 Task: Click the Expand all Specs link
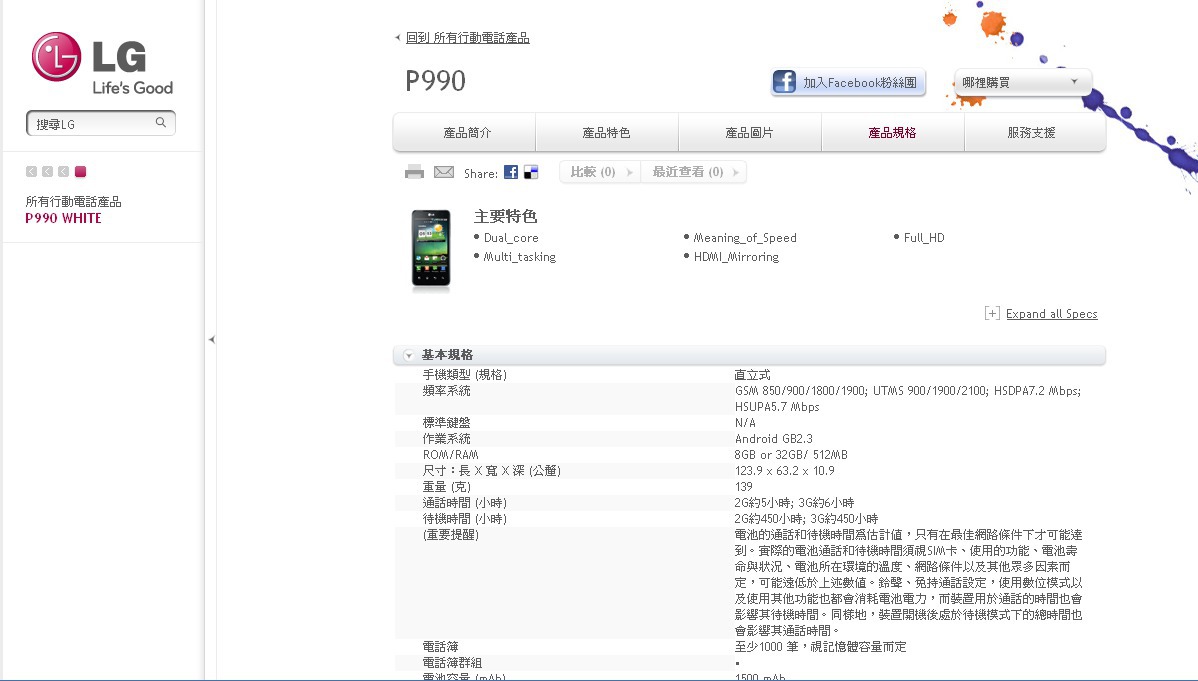coord(1051,313)
